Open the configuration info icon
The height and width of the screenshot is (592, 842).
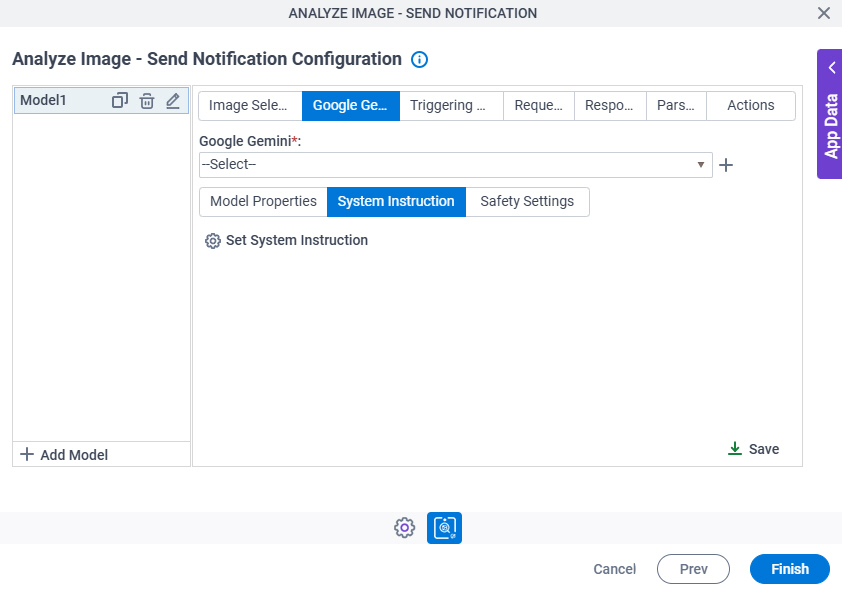419,60
